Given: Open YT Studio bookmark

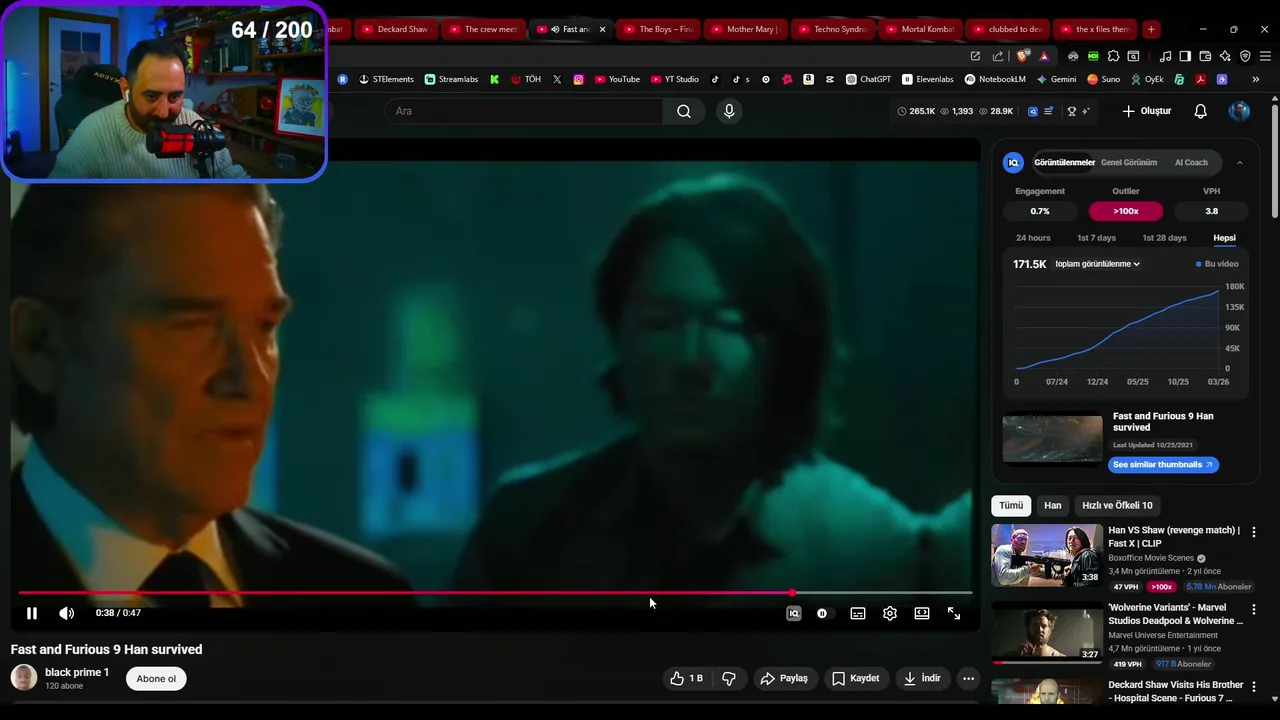Looking at the screenshot, I should click(x=675, y=79).
